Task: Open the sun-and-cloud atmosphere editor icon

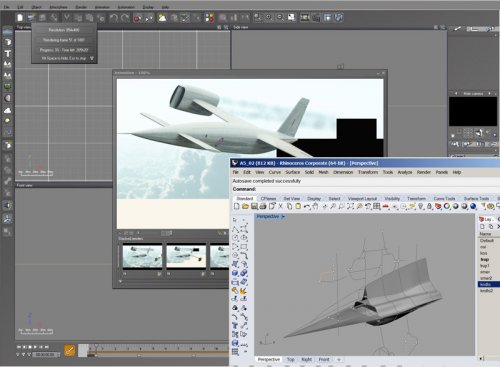Action: 162,18
